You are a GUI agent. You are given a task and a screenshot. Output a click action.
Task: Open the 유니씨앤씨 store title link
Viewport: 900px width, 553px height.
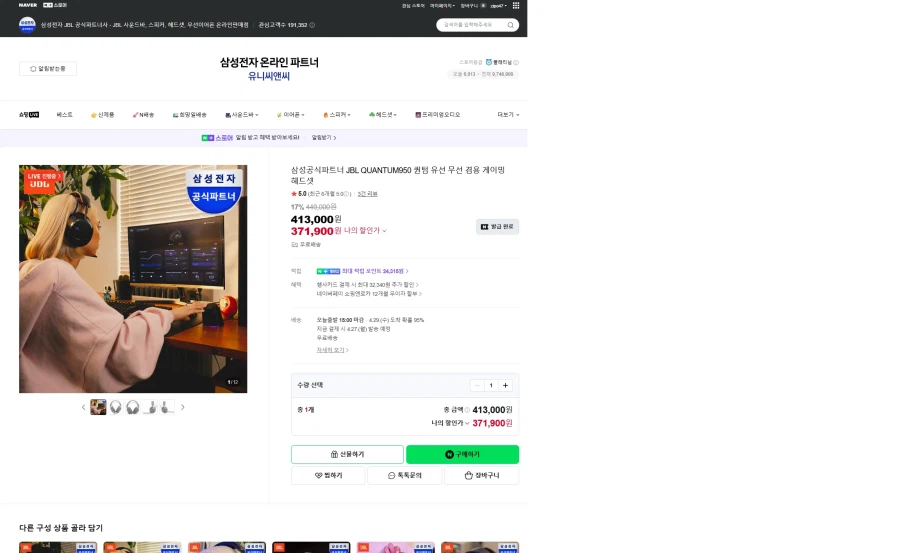[x=269, y=76]
